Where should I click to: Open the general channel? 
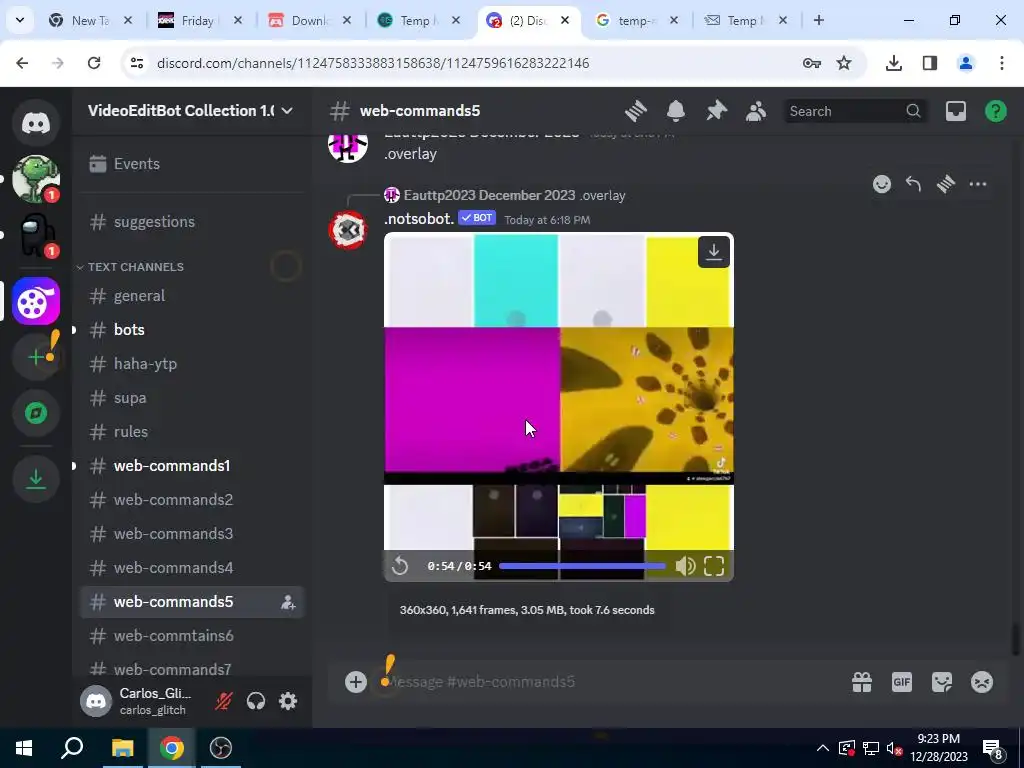tap(191, 296)
